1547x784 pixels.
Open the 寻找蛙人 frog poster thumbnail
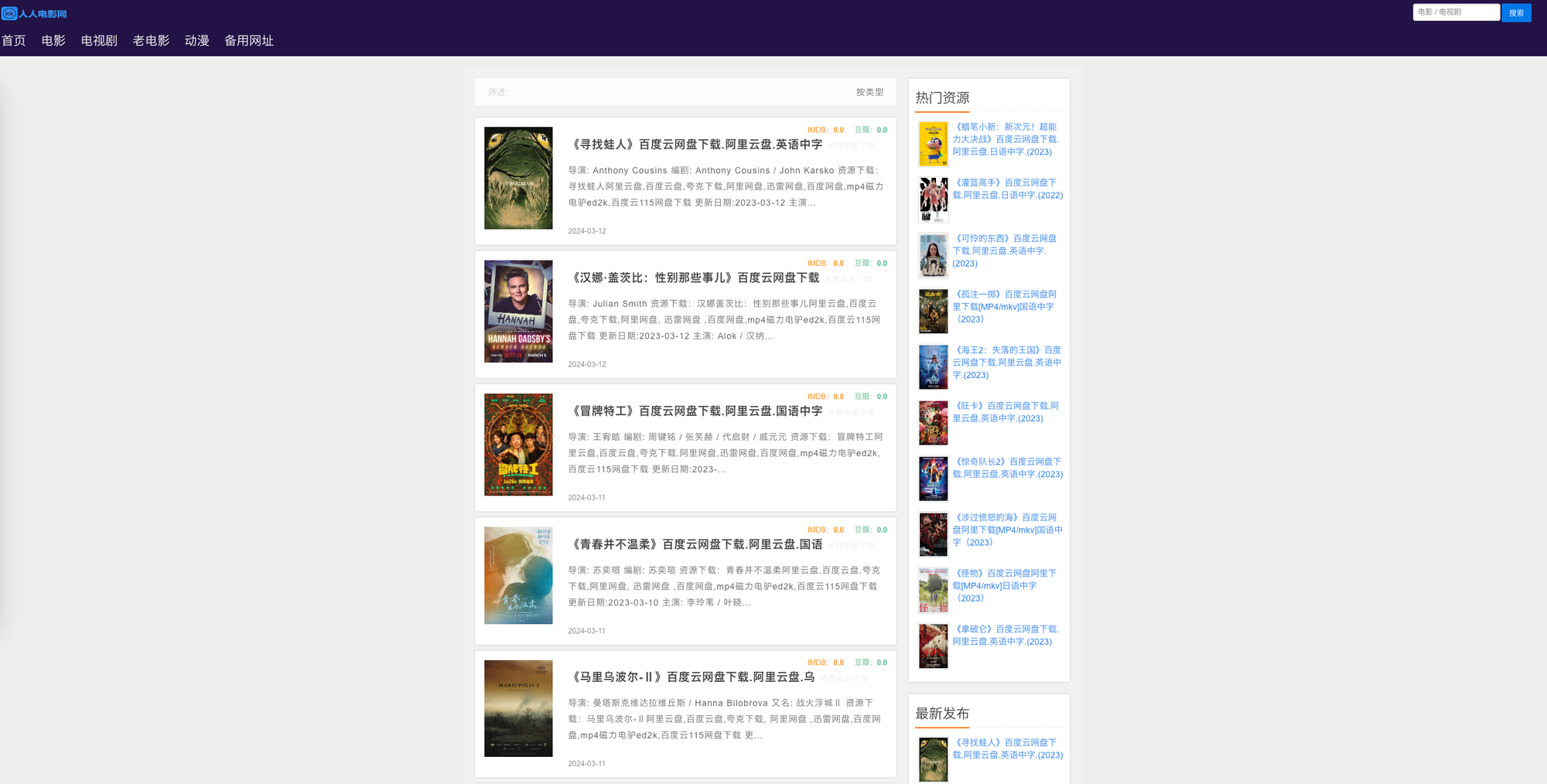click(518, 178)
